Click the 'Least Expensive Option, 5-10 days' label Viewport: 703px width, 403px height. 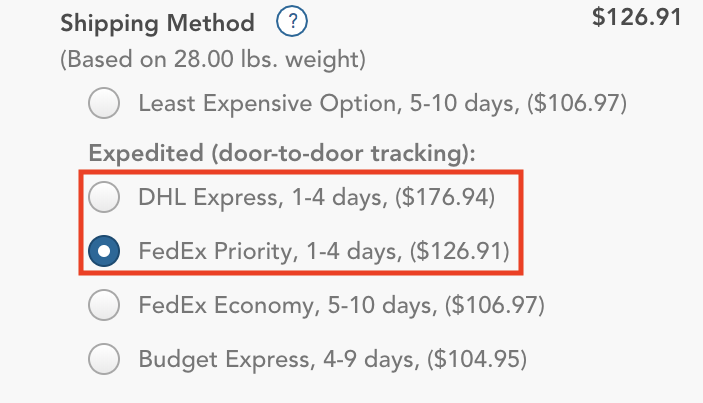329,104
